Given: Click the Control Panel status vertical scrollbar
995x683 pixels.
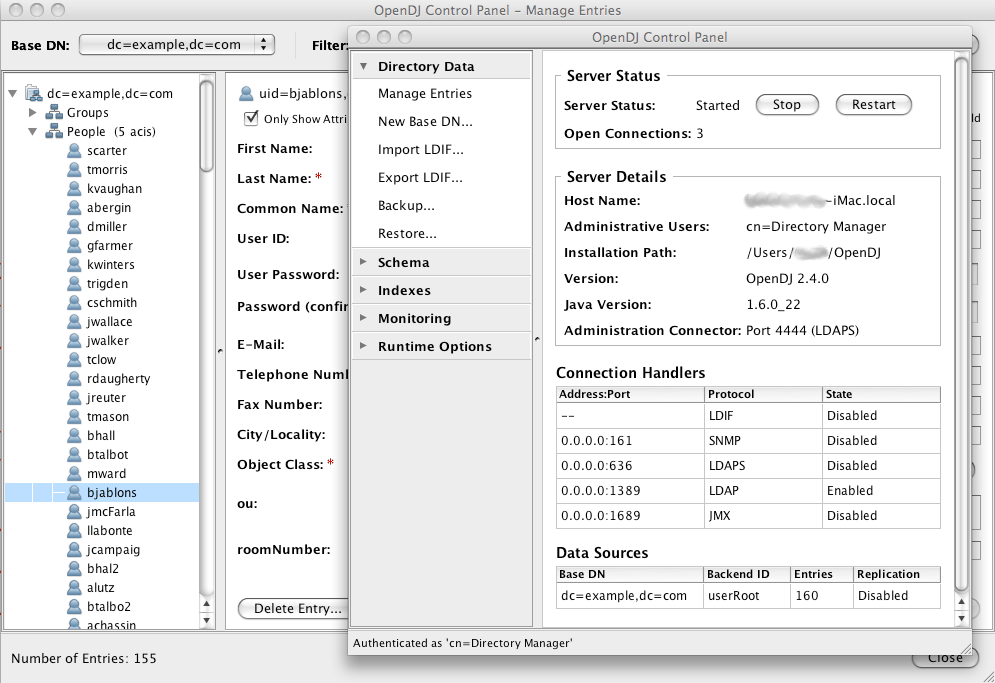Looking at the screenshot, I should [x=961, y=324].
